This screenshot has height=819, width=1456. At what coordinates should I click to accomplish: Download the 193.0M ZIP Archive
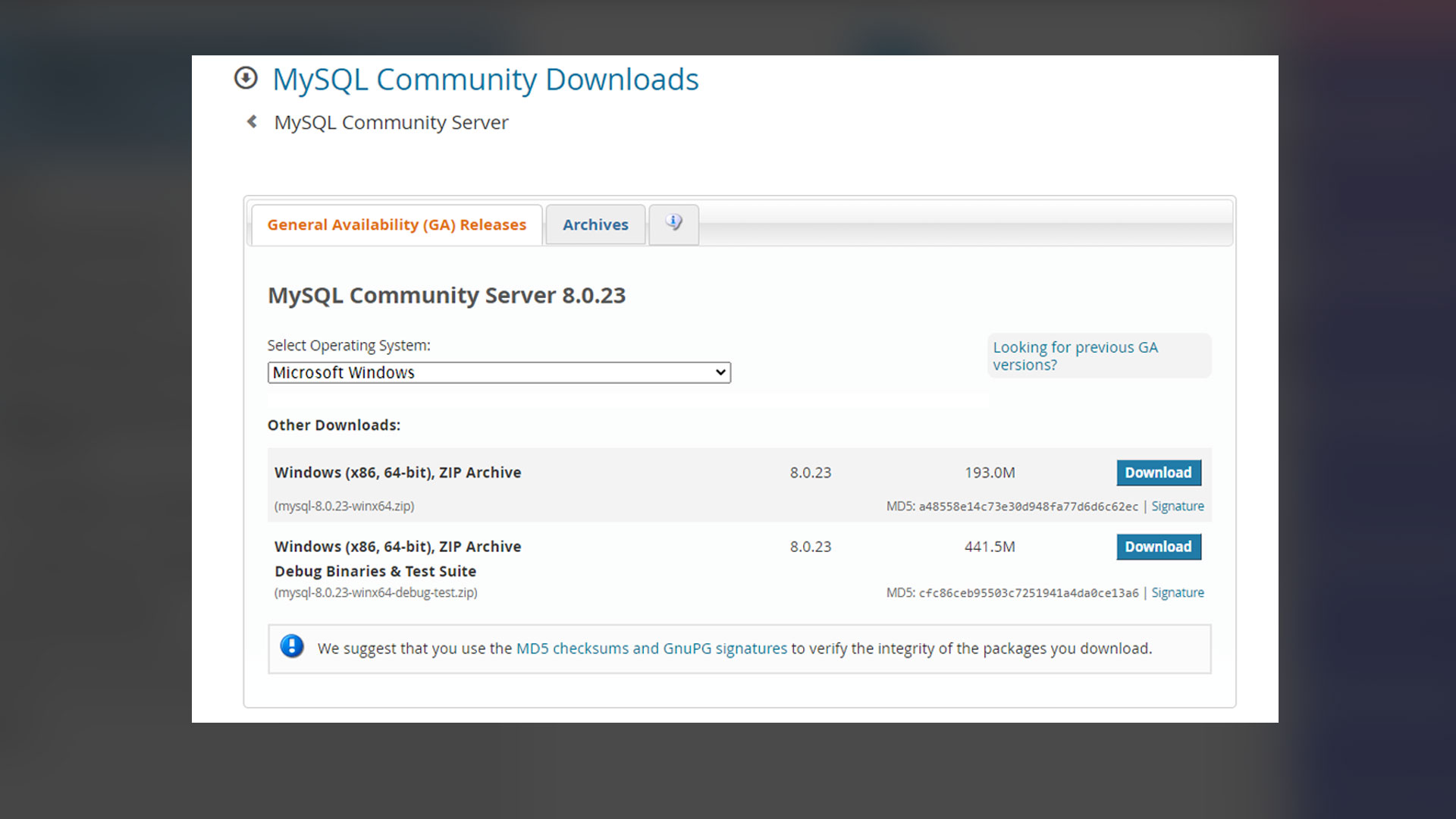pos(1158,472)
